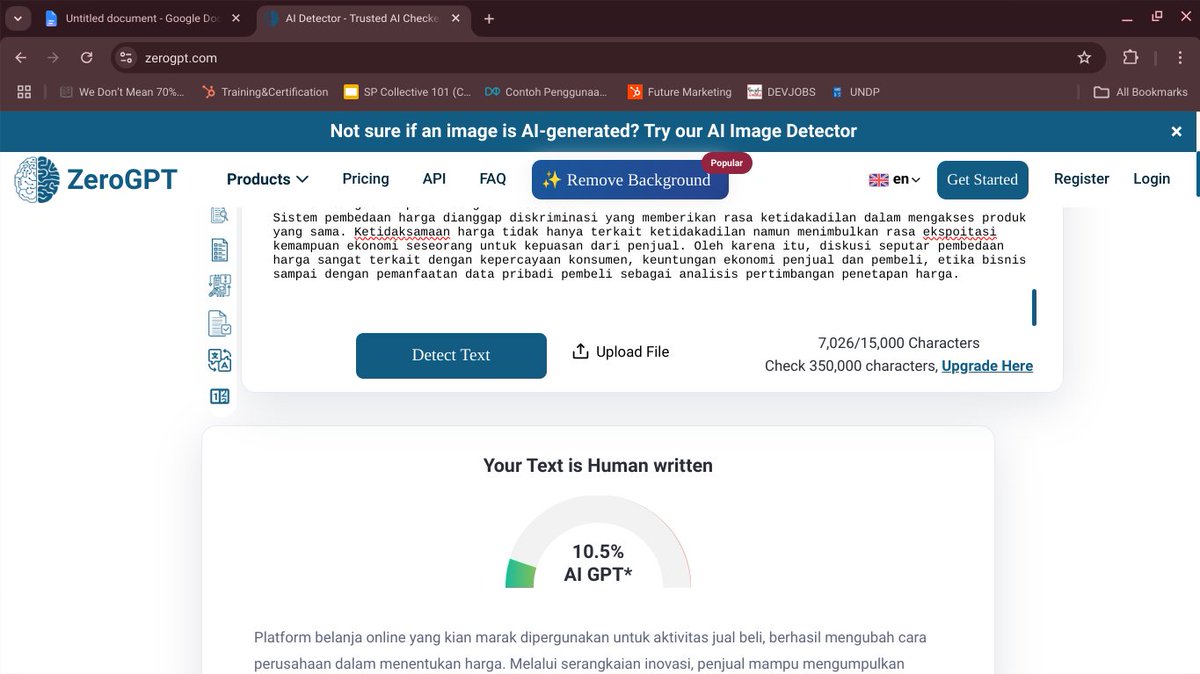Open the en language selector

[895, 179]
